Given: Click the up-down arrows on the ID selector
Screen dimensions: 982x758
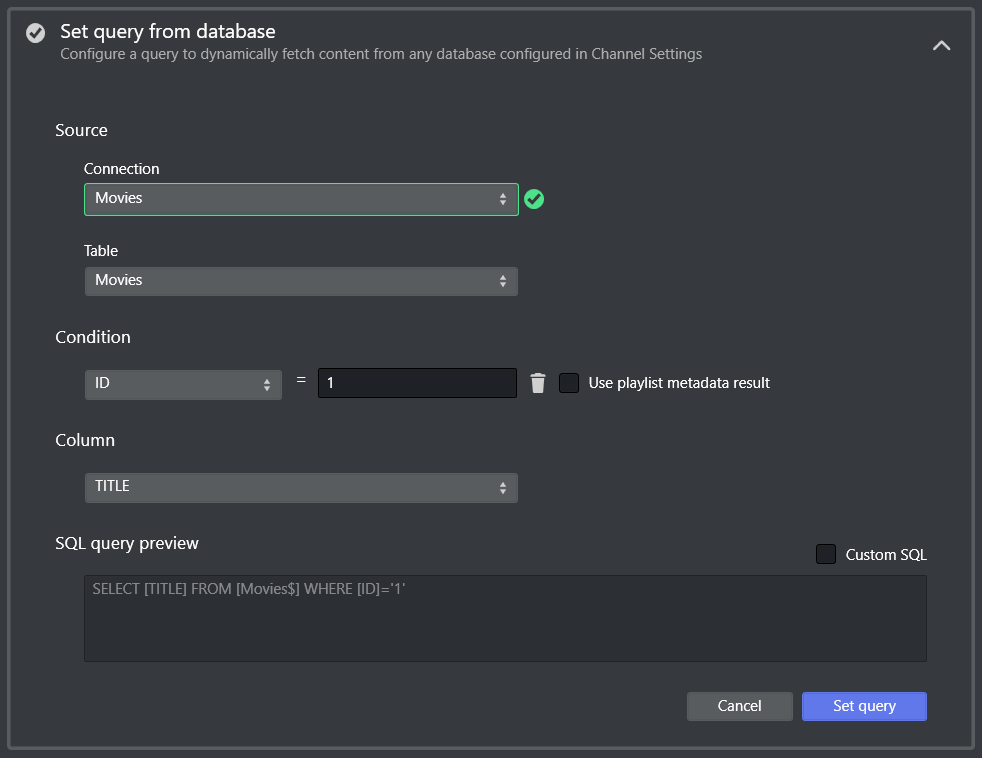Looking at the screenshot, I should pyautogui.click(x=267, y=384).
